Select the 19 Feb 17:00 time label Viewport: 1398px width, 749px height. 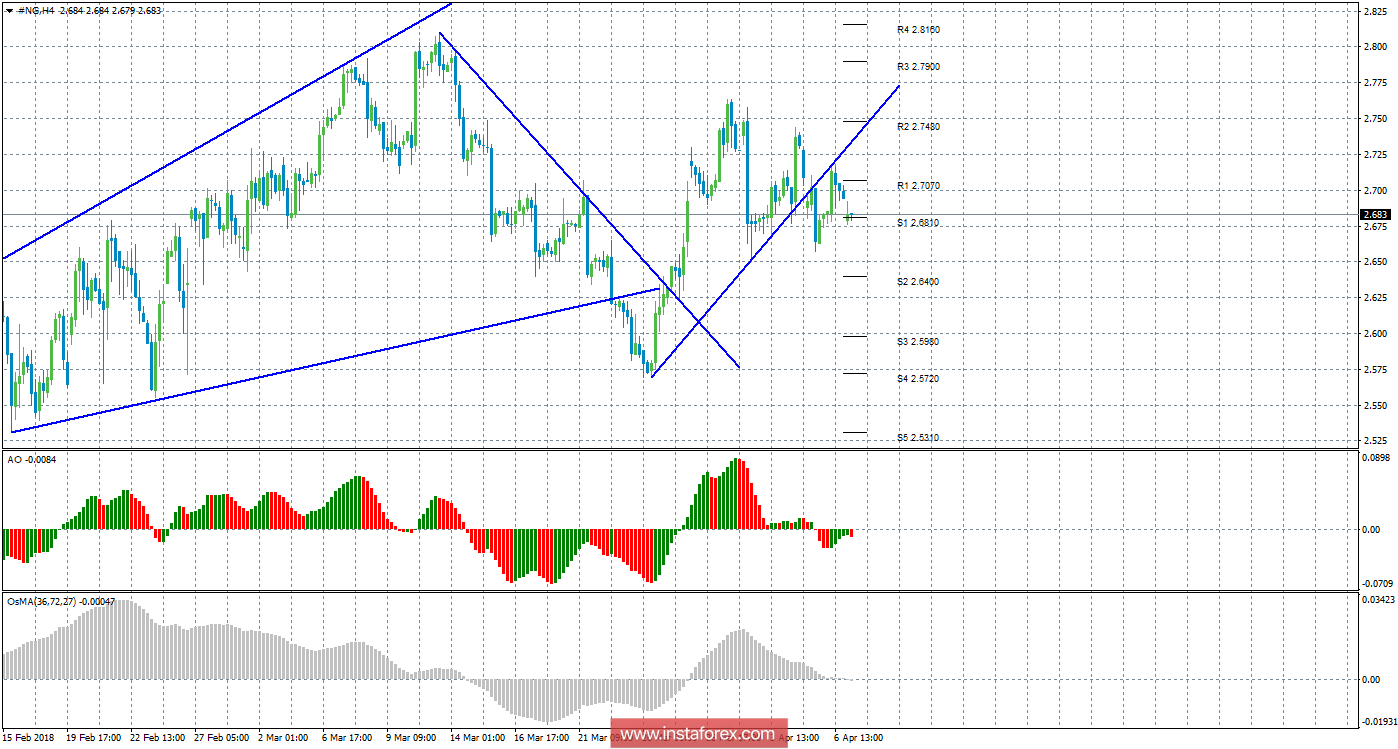coord(93,738)
